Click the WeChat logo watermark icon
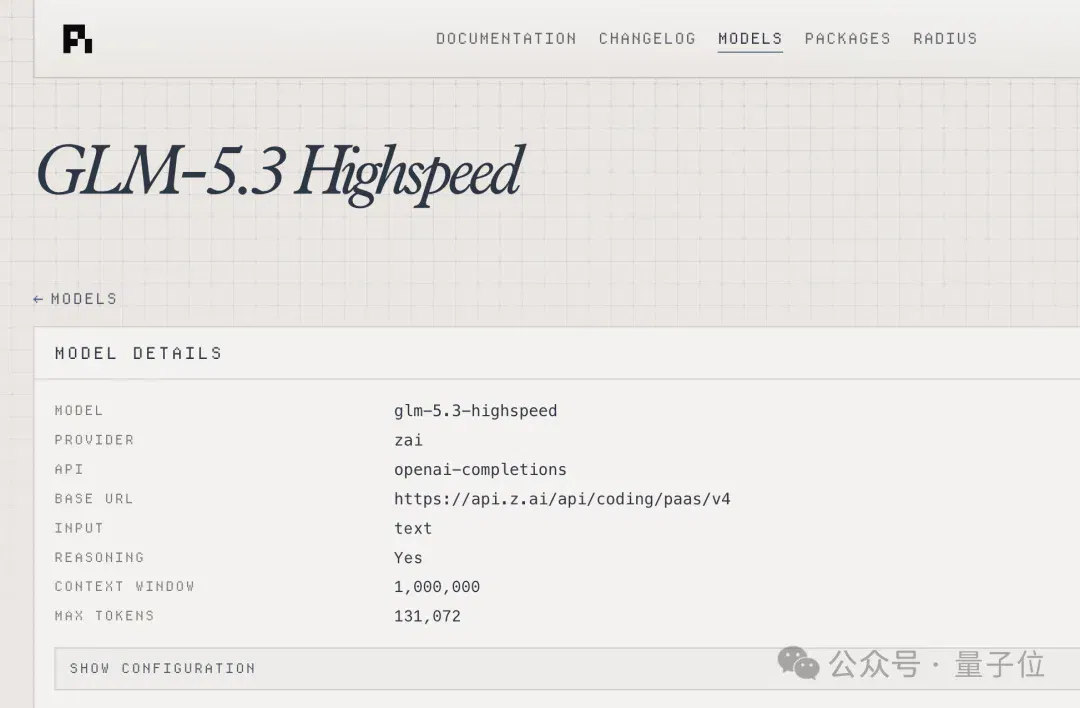This screenshot has height=708, width=1080. [x=798, y=663]
